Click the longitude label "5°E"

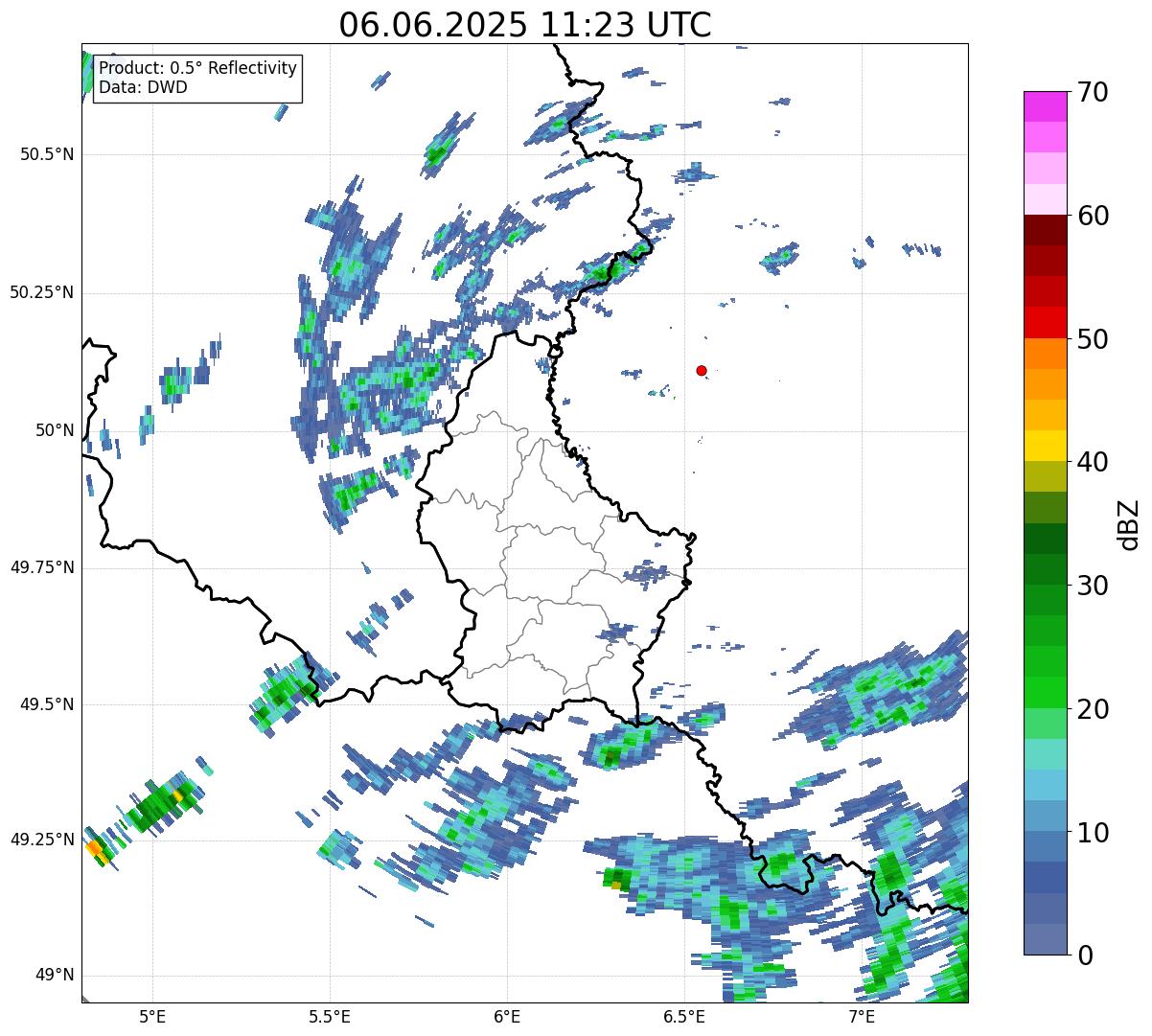click(153, 1016)
